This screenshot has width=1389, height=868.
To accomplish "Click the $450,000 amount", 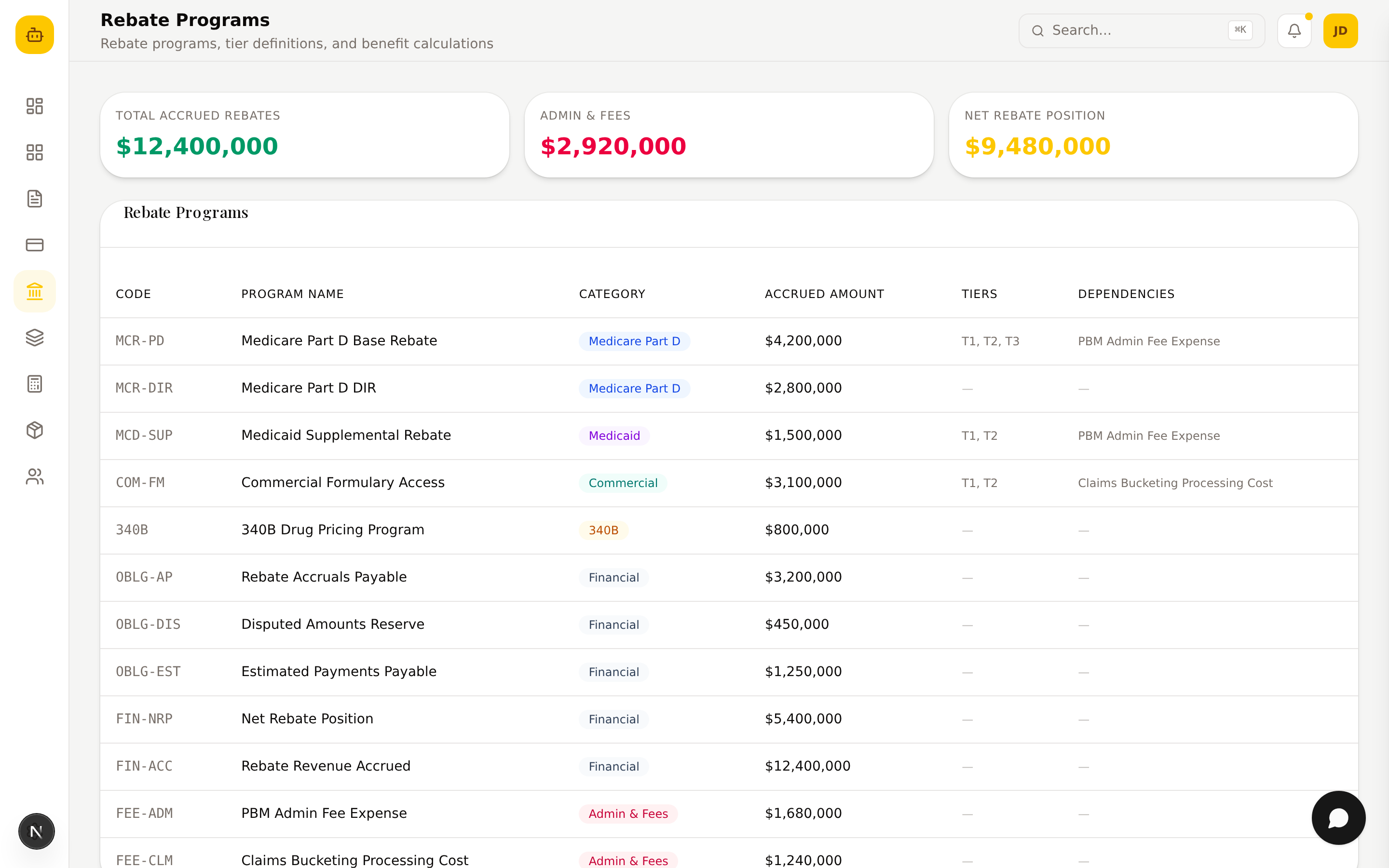I will pyautogui.click(x=797, y=624).
